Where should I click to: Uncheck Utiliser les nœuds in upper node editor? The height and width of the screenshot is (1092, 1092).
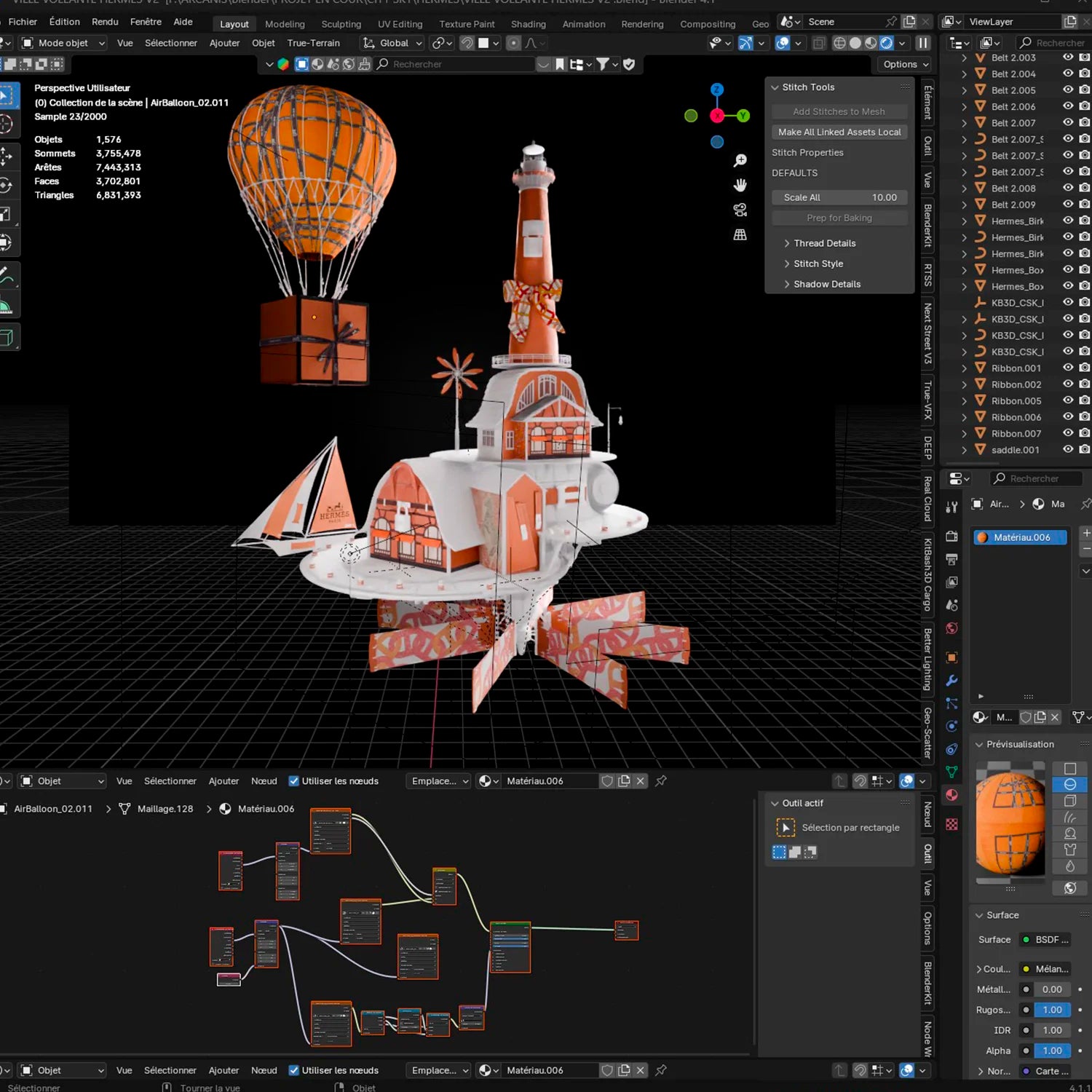(x=294, y=781)
